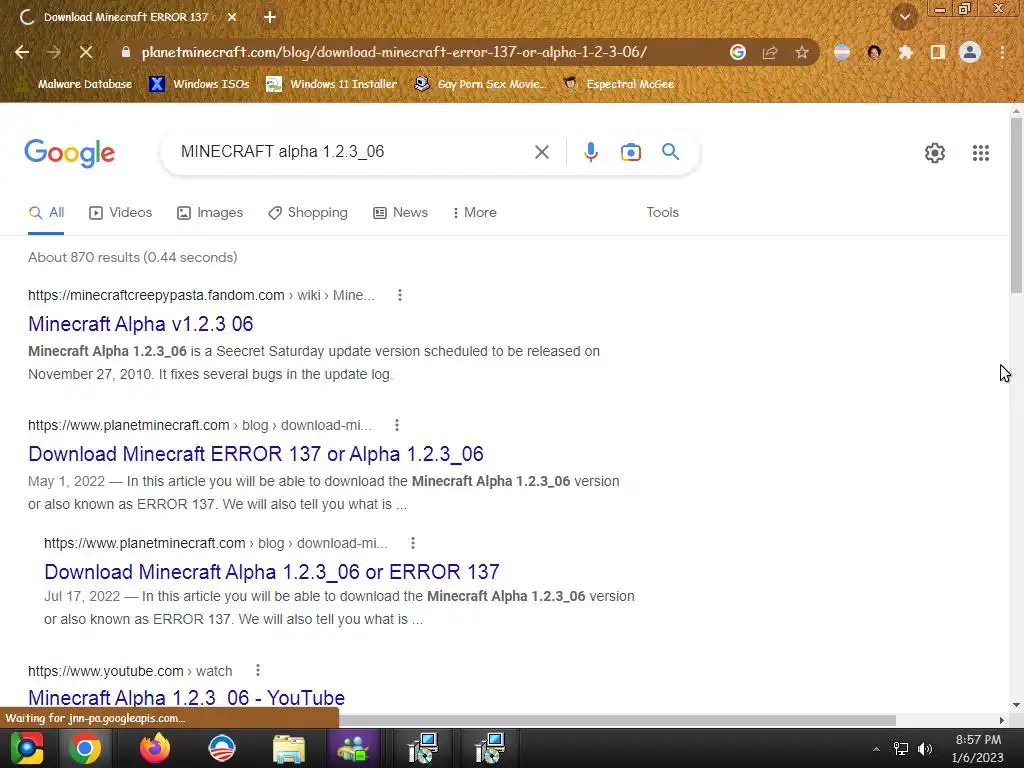Viewport: 1024px width, 768px height.
Task: Launch Firefox from the taskbar
Action: (x=155, y=748)
